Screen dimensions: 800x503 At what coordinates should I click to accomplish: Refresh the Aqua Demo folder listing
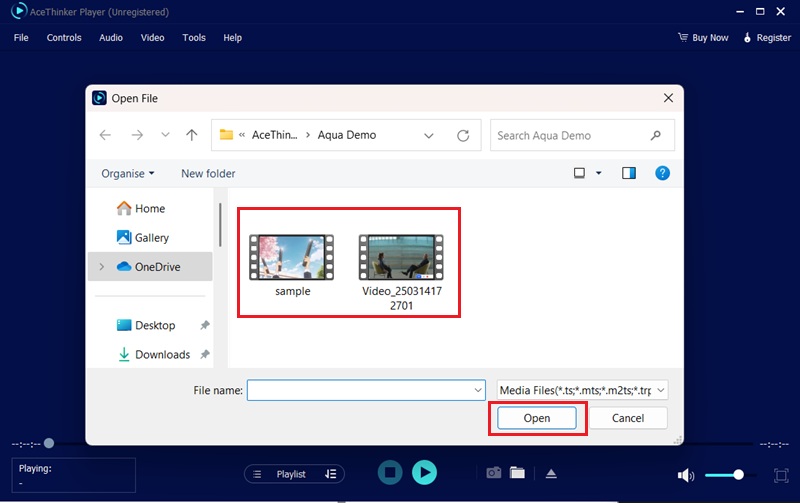coord(463,135)
